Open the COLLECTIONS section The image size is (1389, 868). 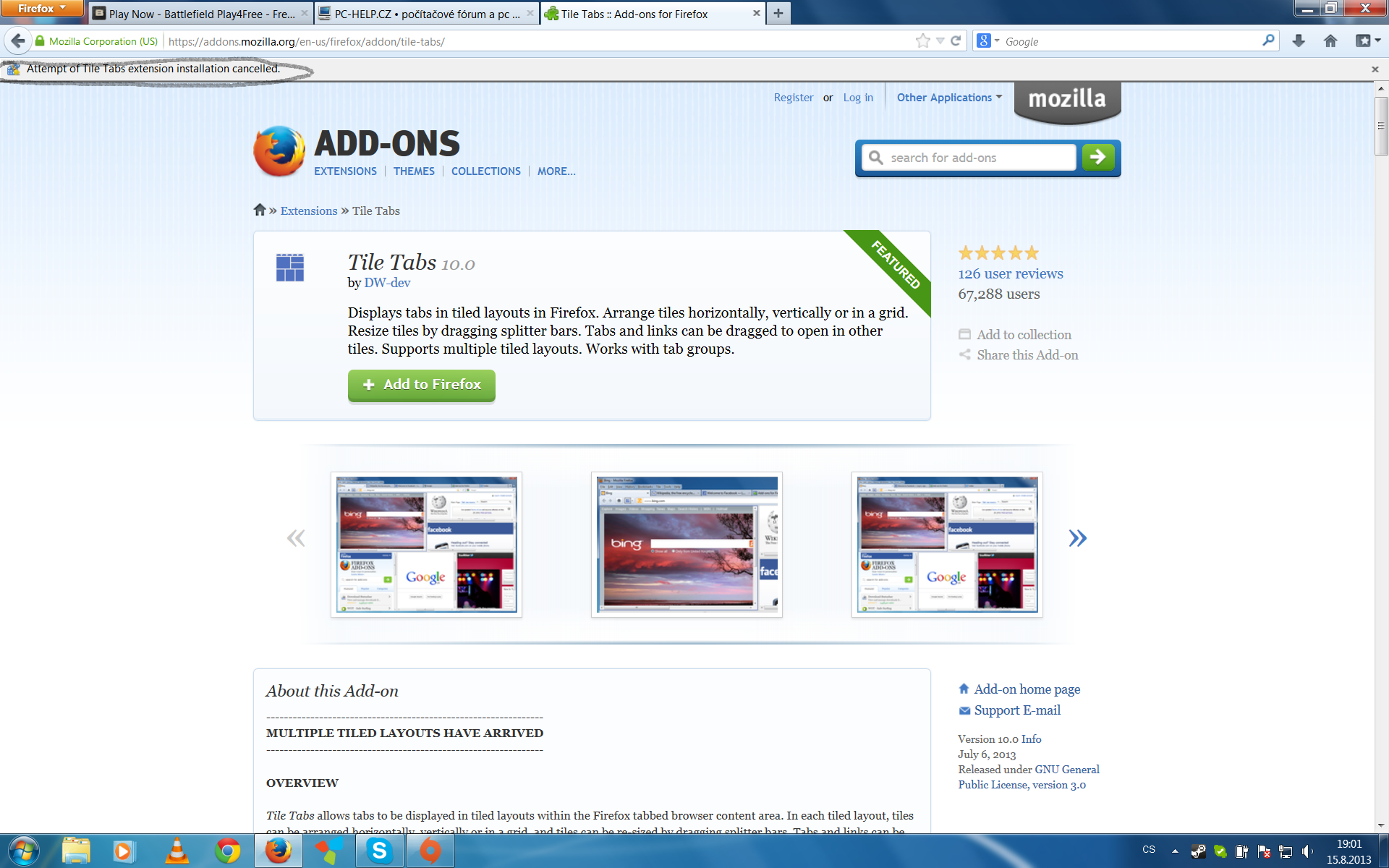[x=485, y=171]
